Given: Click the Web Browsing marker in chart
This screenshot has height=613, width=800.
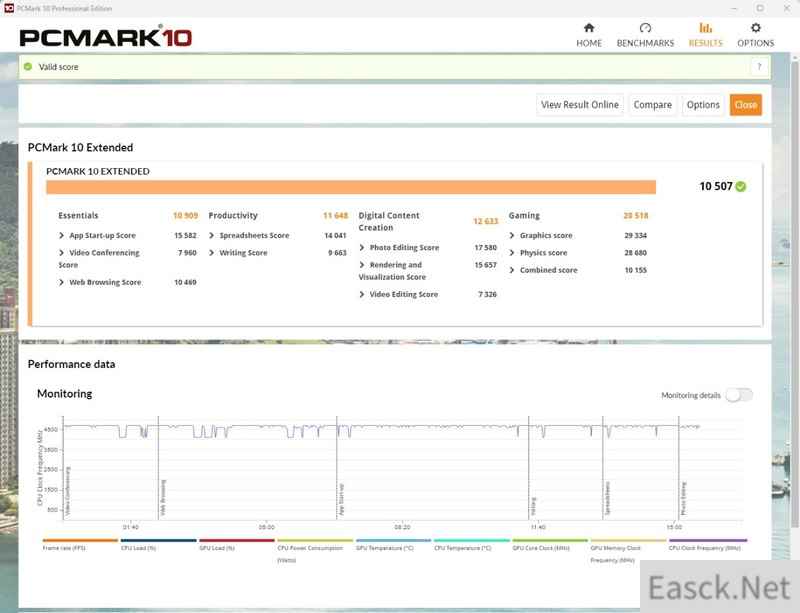Looking at the screenshot, I should (163, 497).
